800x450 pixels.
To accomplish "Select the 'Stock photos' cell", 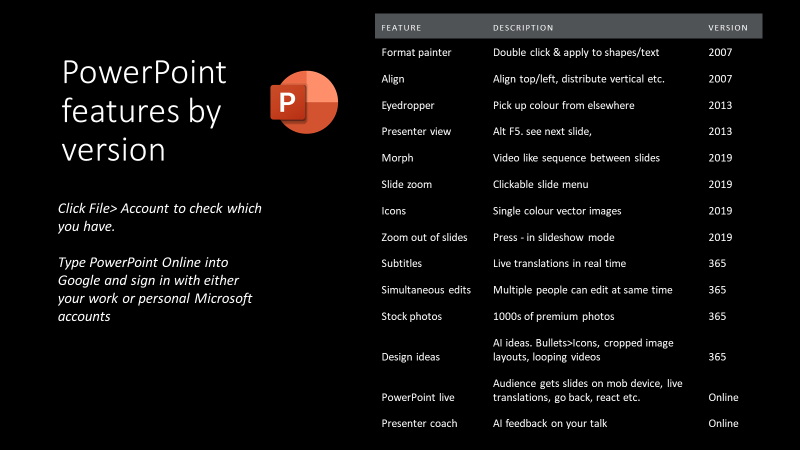I will pos(411,316).
